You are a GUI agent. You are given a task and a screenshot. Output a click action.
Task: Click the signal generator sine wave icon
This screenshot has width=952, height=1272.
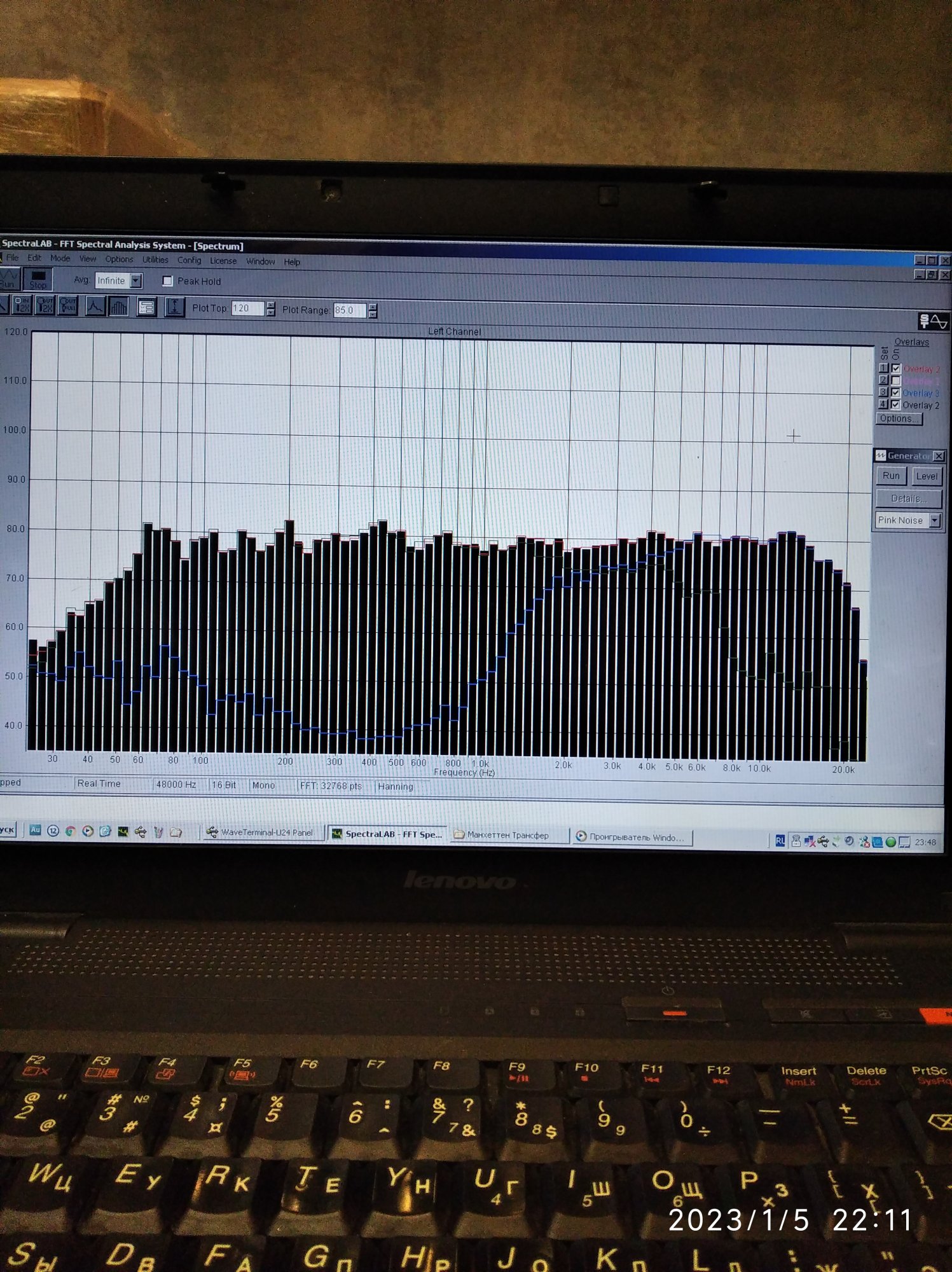pos(934,321)
